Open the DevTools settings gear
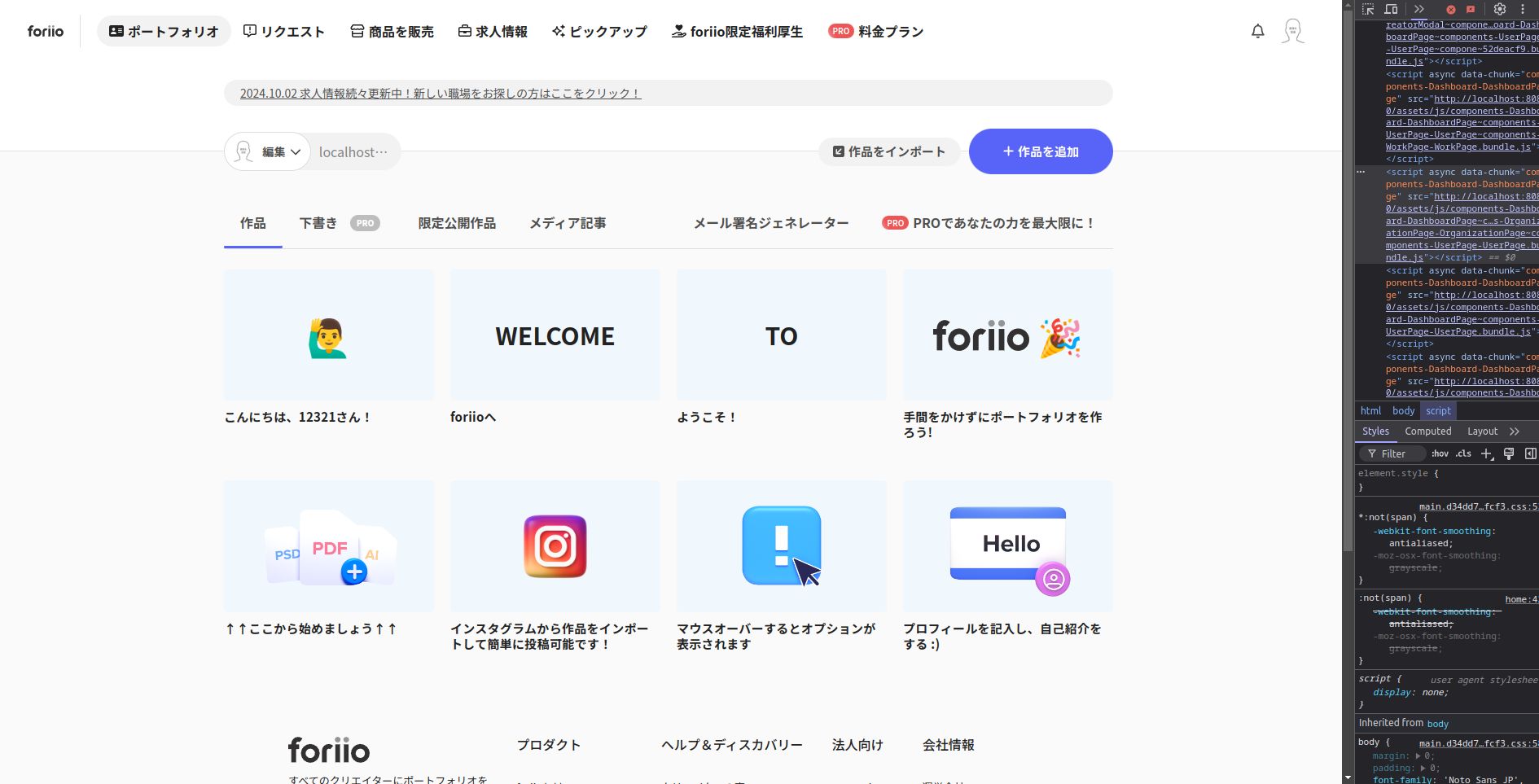This screenshot has width=1539, height=784. point(1500,9)
